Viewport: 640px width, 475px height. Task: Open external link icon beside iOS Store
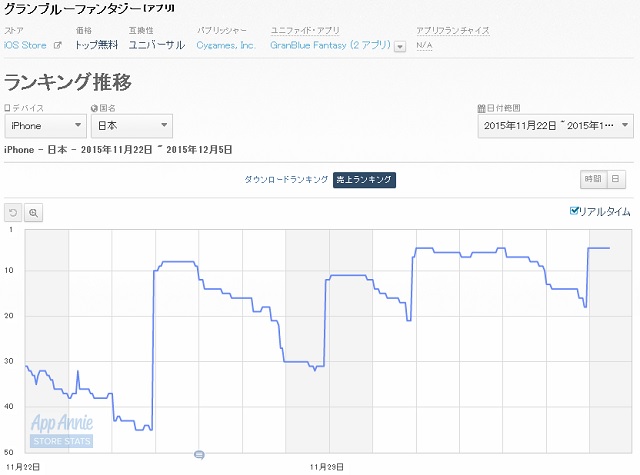[x=57, y=46]
